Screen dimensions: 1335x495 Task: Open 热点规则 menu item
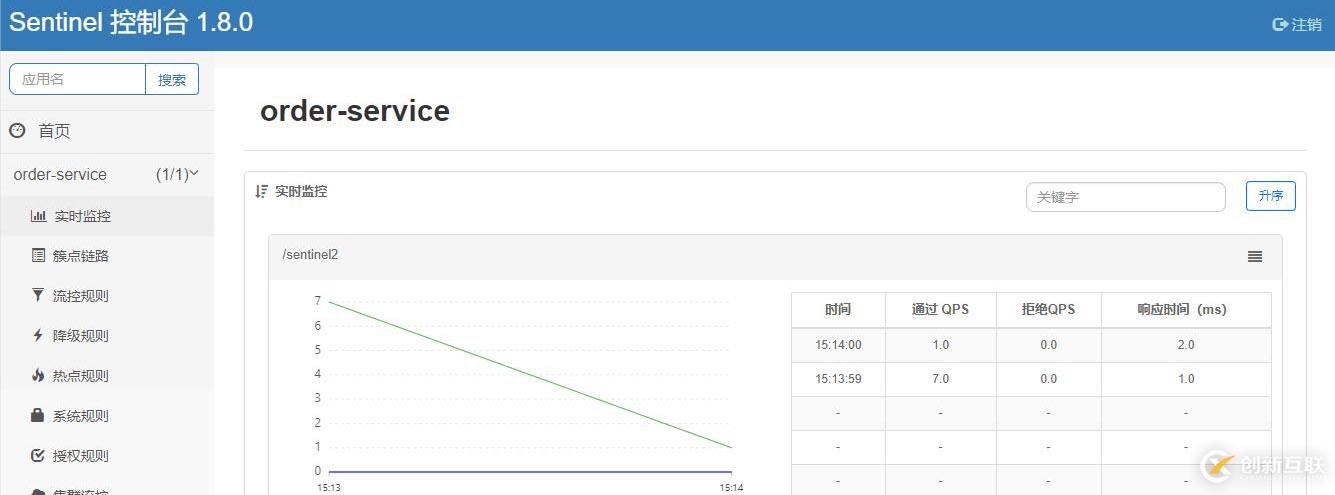pyautogui.click(x=81, y=376)
